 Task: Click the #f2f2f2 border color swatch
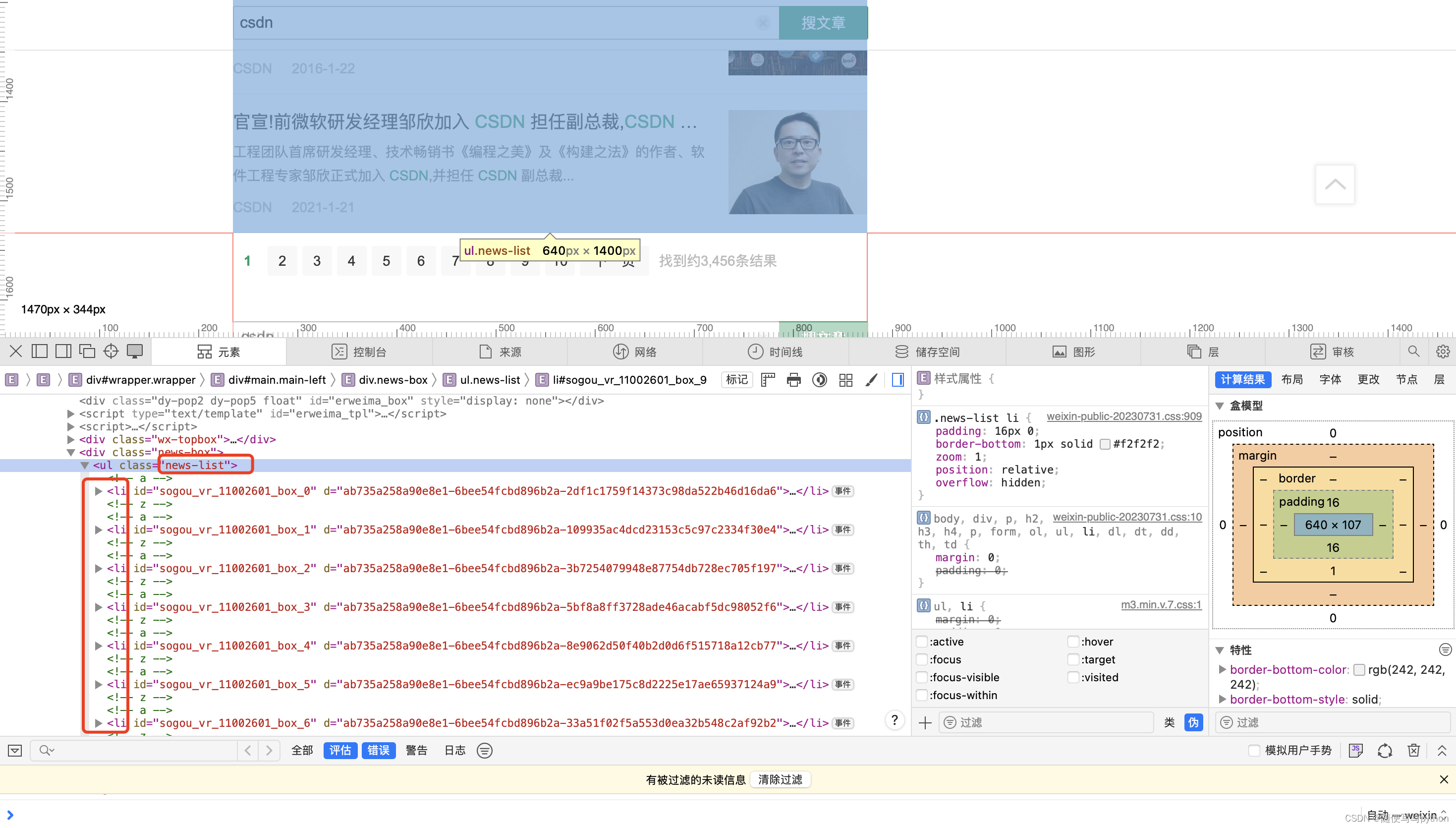pyautogui.click(x=1104, y=444)
